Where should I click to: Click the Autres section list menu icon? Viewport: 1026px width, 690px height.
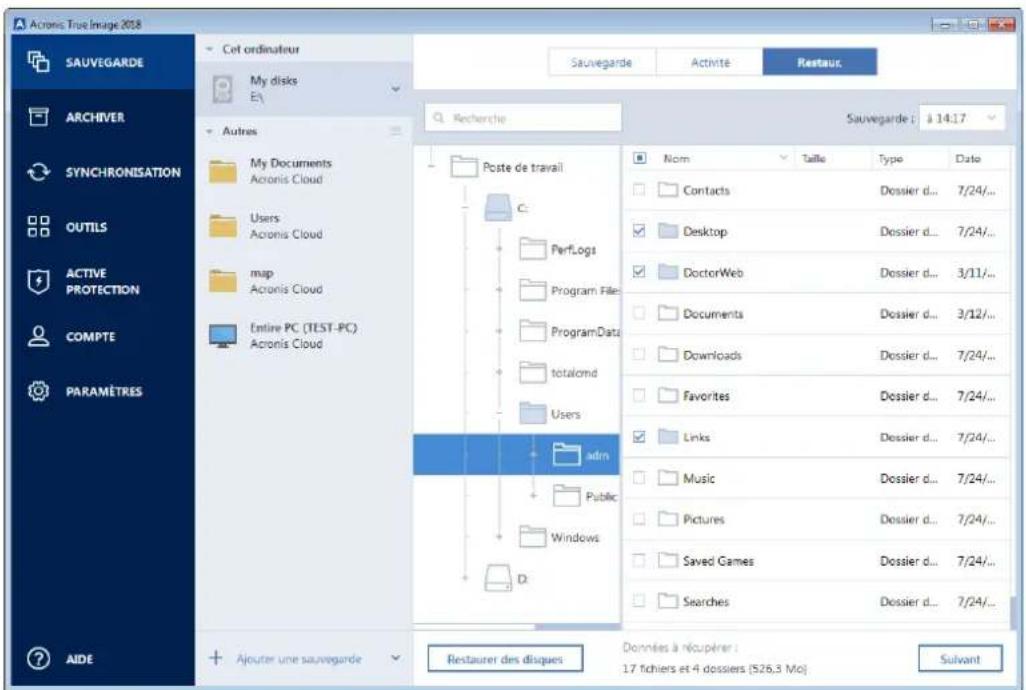[x=395, y=131]
